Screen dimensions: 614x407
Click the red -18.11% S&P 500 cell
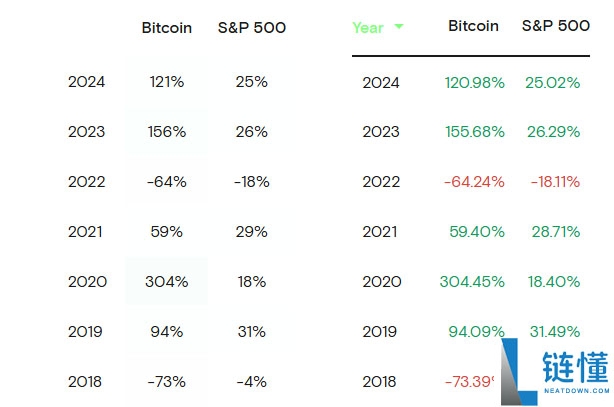point(552,182)
